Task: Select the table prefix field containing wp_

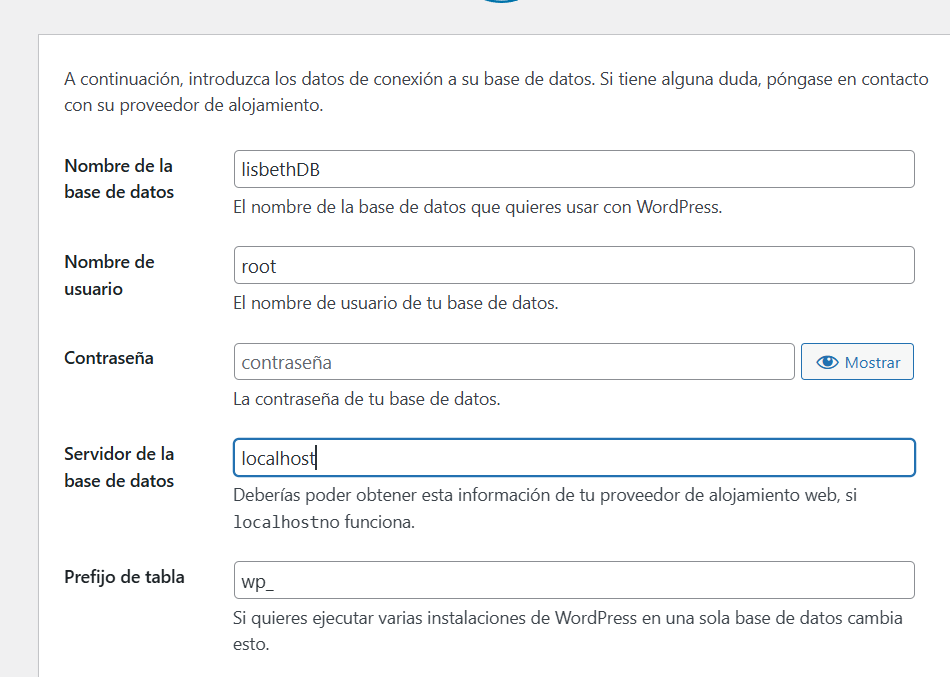Action: (574, 580)
